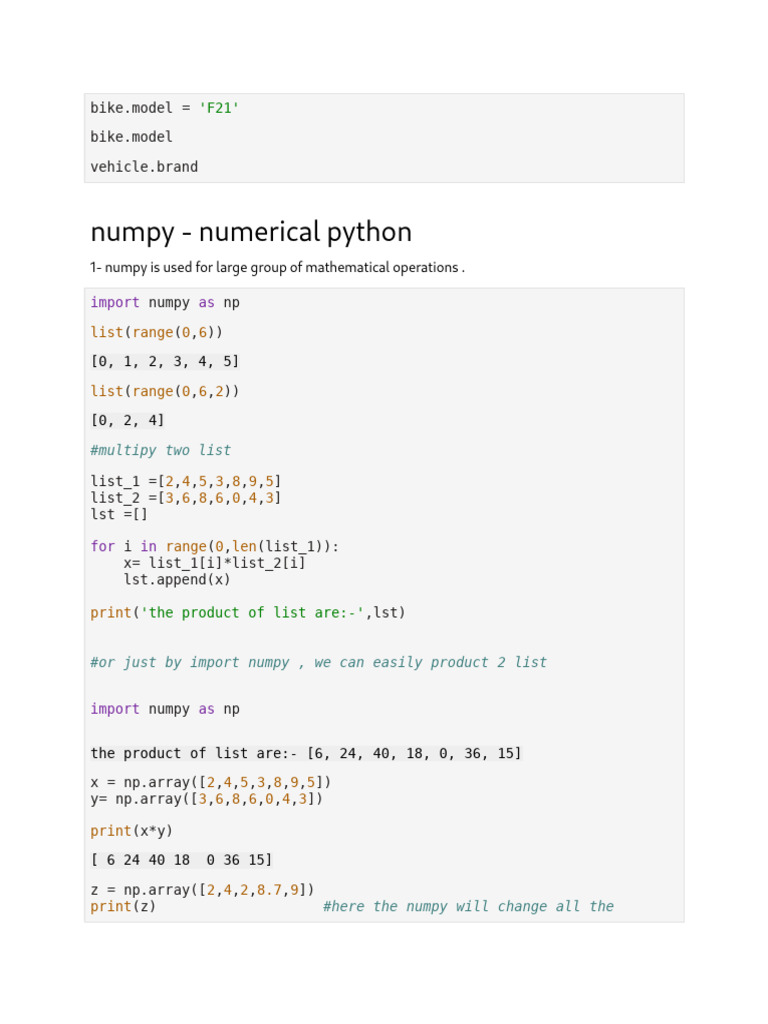Click the list_2 assignment line
This screenshot has width=768, height=1024.
coord(186,497)
